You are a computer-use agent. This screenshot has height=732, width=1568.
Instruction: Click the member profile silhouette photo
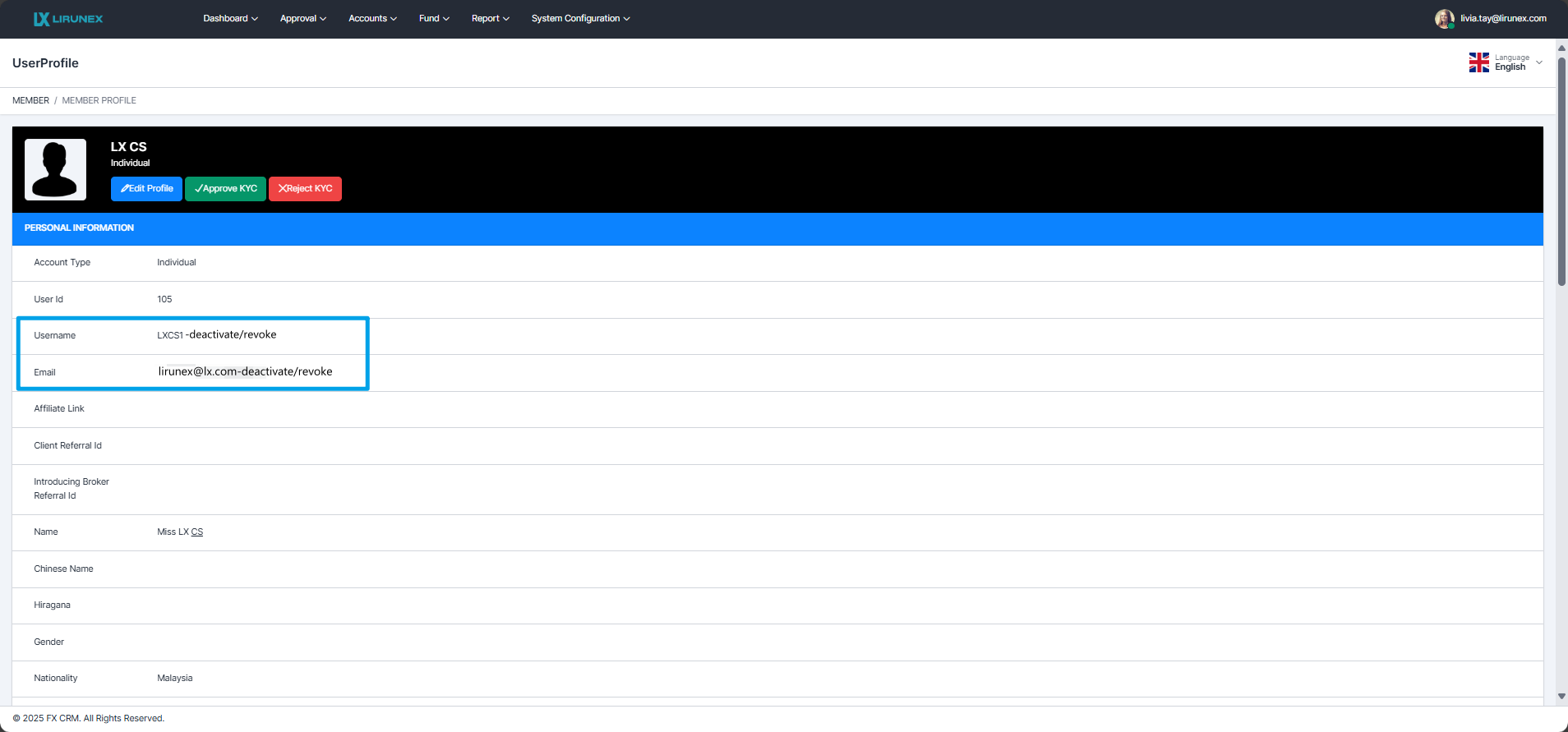click(x=55, y=169)
